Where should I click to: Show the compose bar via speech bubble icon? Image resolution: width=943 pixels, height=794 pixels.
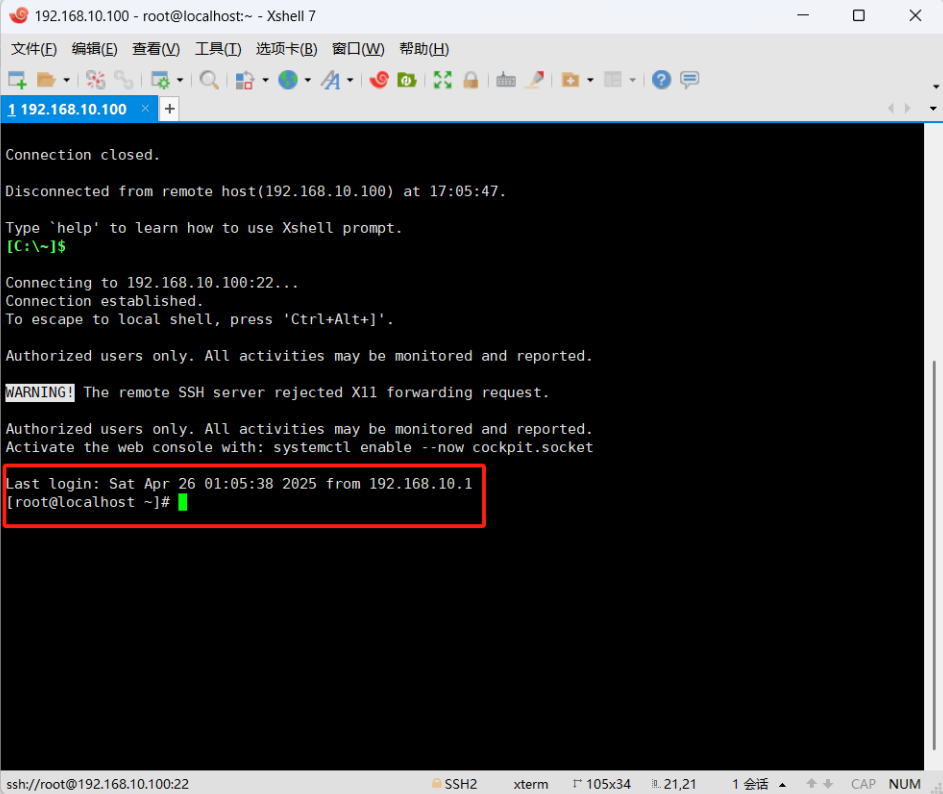(690, 79)
